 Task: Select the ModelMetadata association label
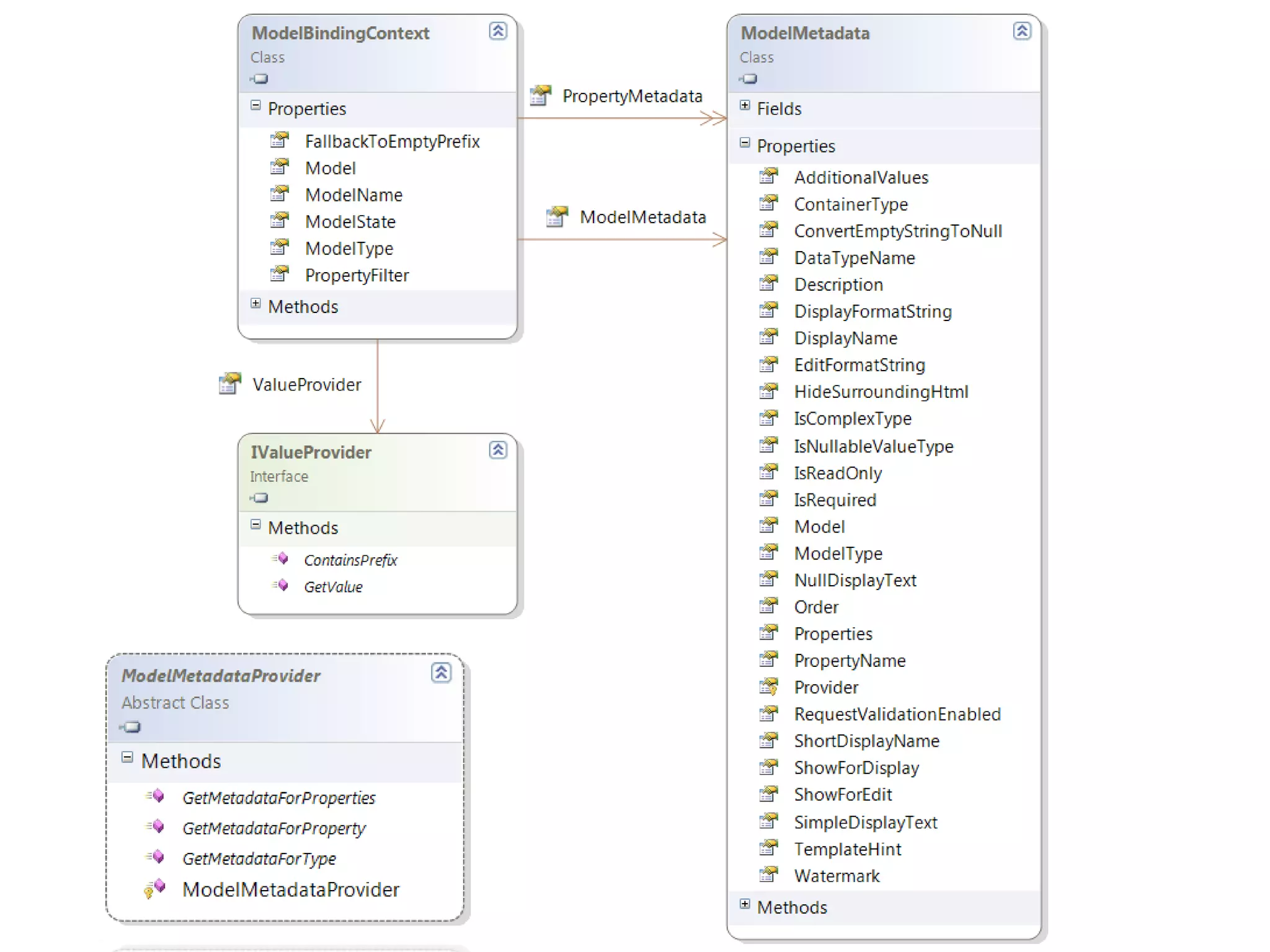[x=642, y=217]
